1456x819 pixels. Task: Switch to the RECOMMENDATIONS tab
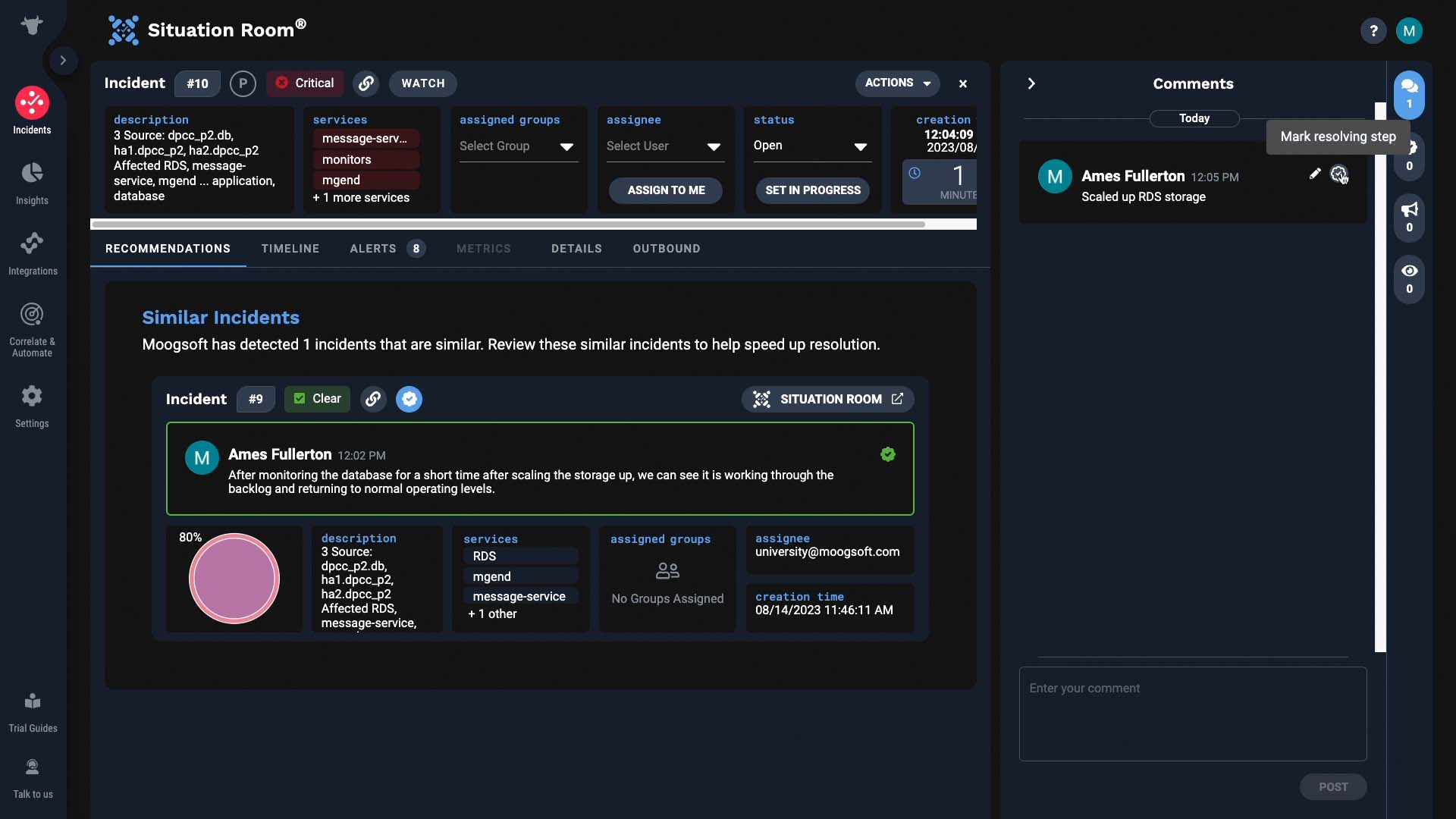pyautogui.click(x=168, y=249)
